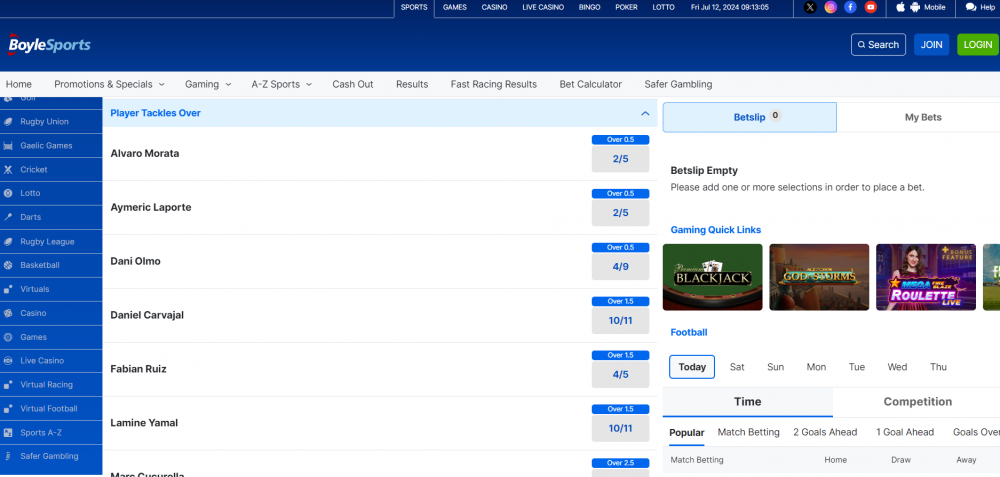The height and width of the screenshot is (477, 1000).
Task: Click the Virtual Football icon in sidebar
Action: 8,409
